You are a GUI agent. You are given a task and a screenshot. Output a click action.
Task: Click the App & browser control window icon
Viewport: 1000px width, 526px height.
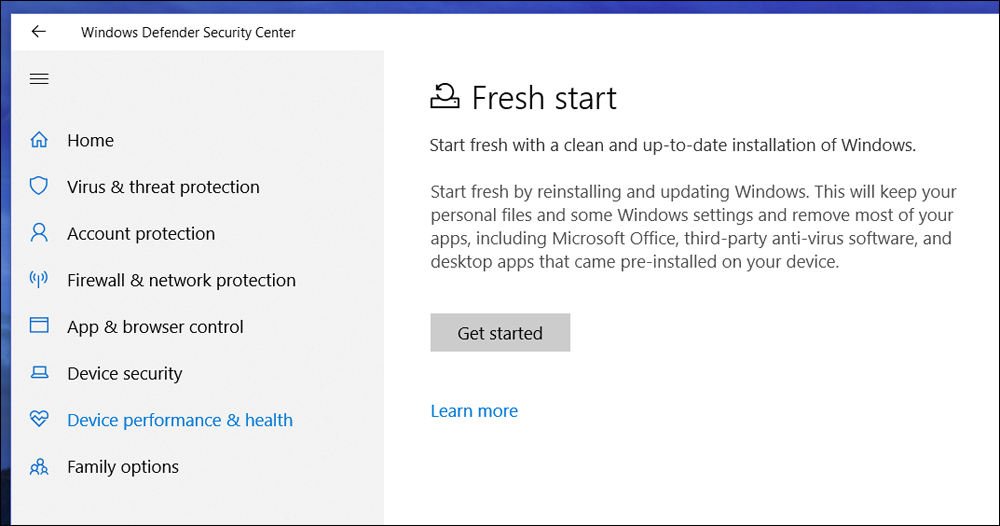coord(39,326)
